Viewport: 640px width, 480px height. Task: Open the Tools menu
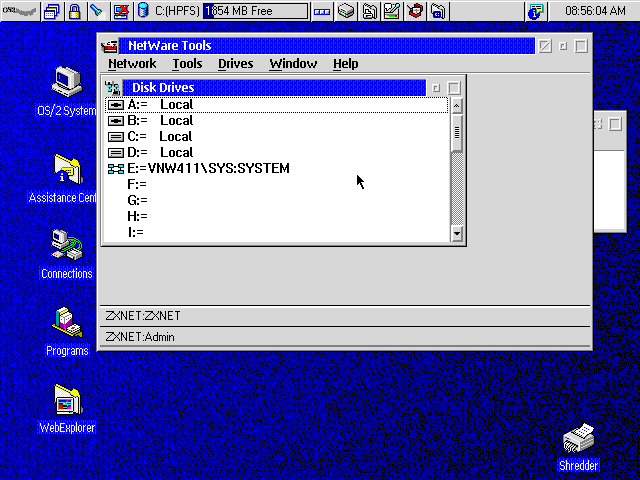coord(187,64)
